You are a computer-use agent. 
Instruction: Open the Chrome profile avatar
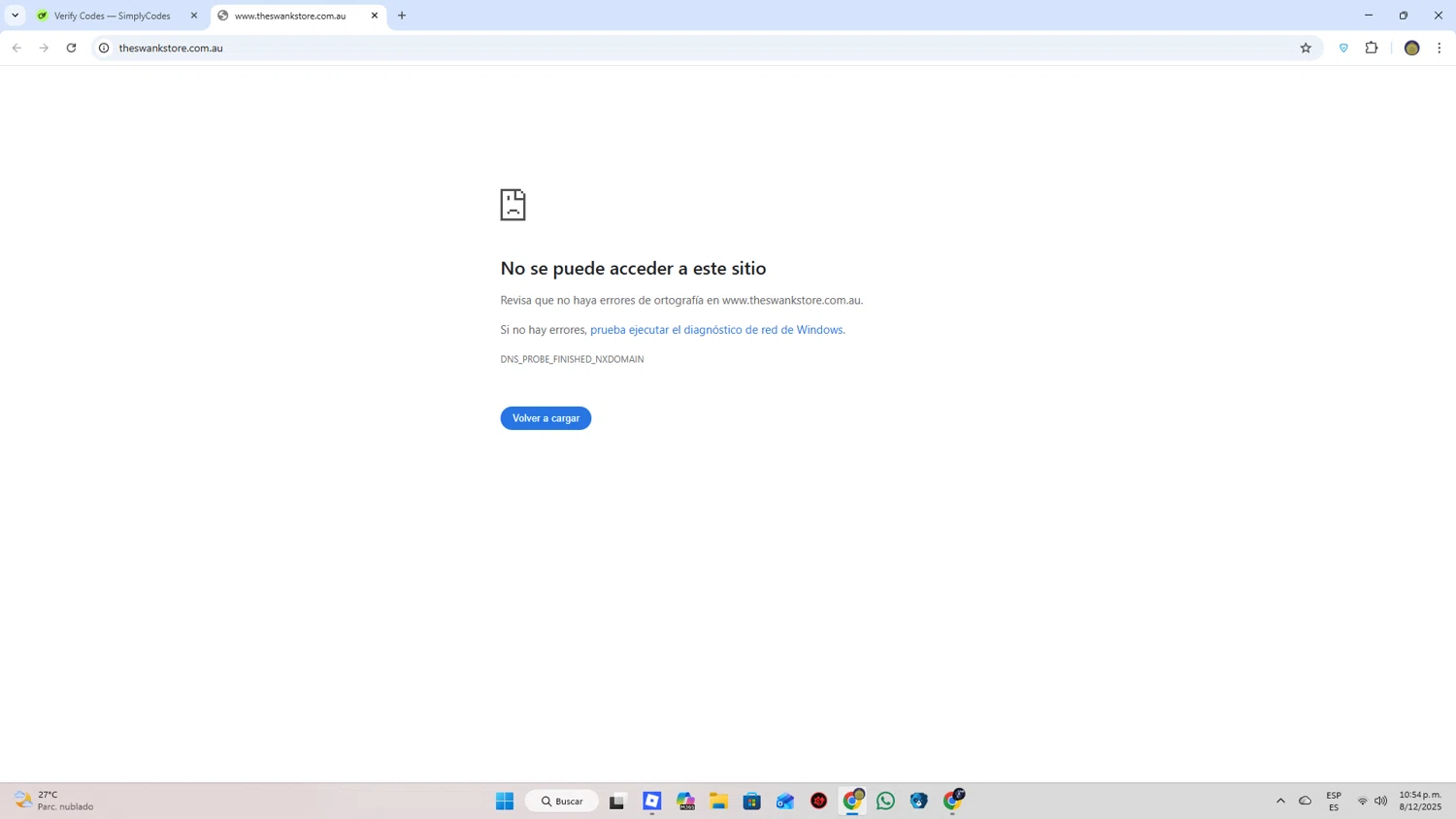pos(1412,48)
